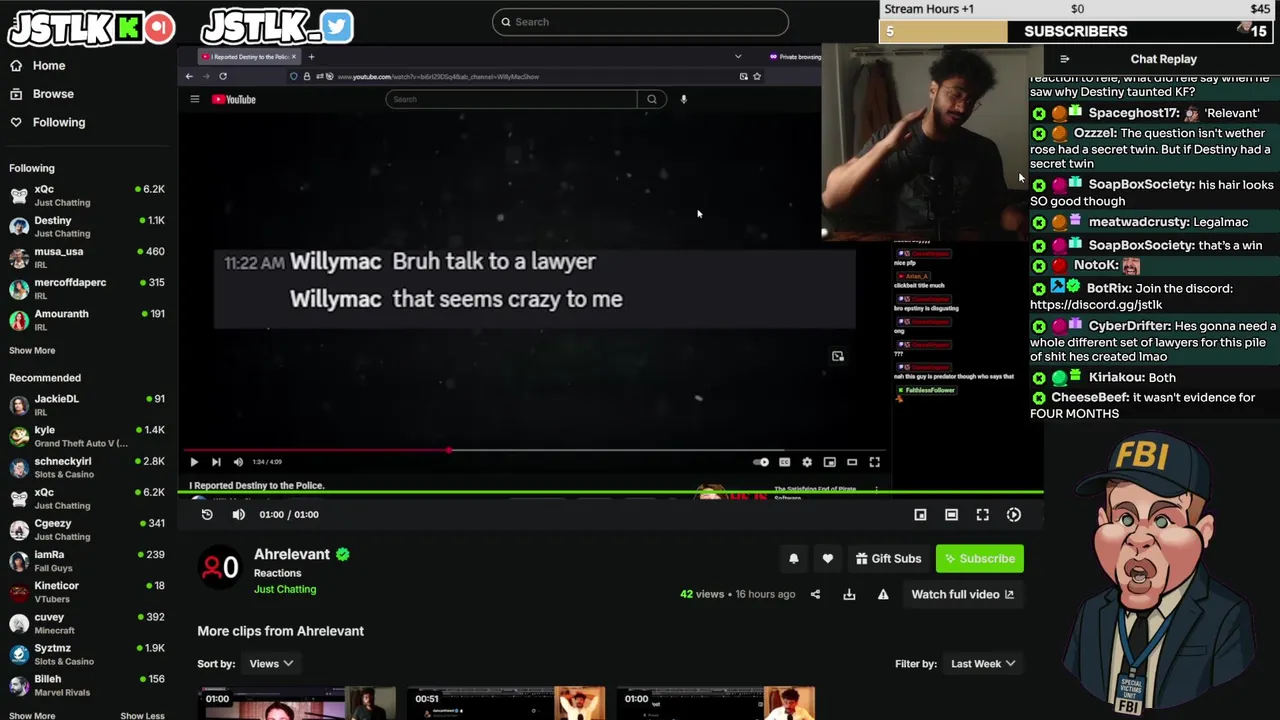Screen dimensions: 1280x720
Task: Collapse the Chat Replay panel
Action: tap(1064, 59)
